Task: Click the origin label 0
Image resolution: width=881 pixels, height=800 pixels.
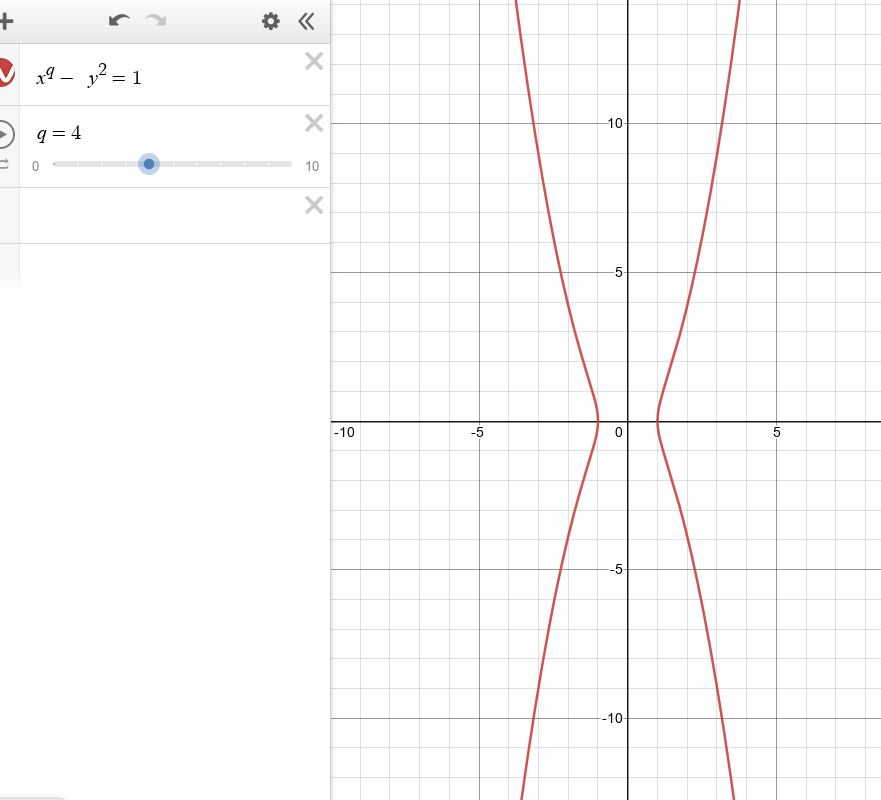Action: [619, 433]
